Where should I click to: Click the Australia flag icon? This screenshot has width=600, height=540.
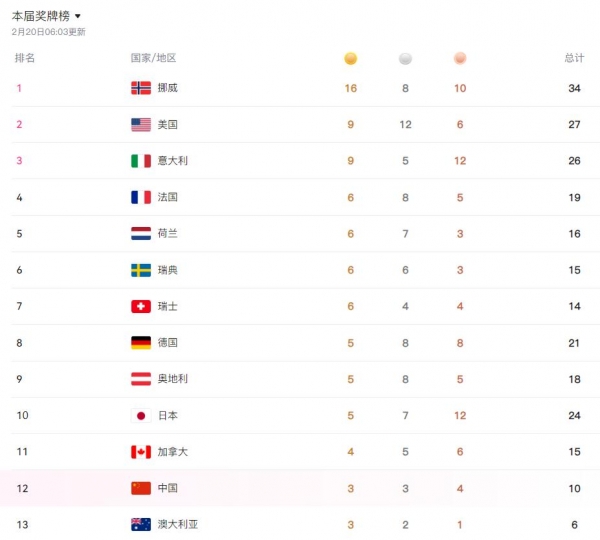point(141,524)
